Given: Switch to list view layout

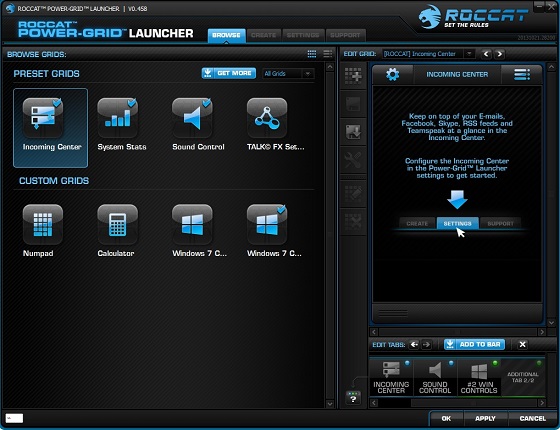Looking at the screenshot, I should pyautogui.click(x=328, y=54).
